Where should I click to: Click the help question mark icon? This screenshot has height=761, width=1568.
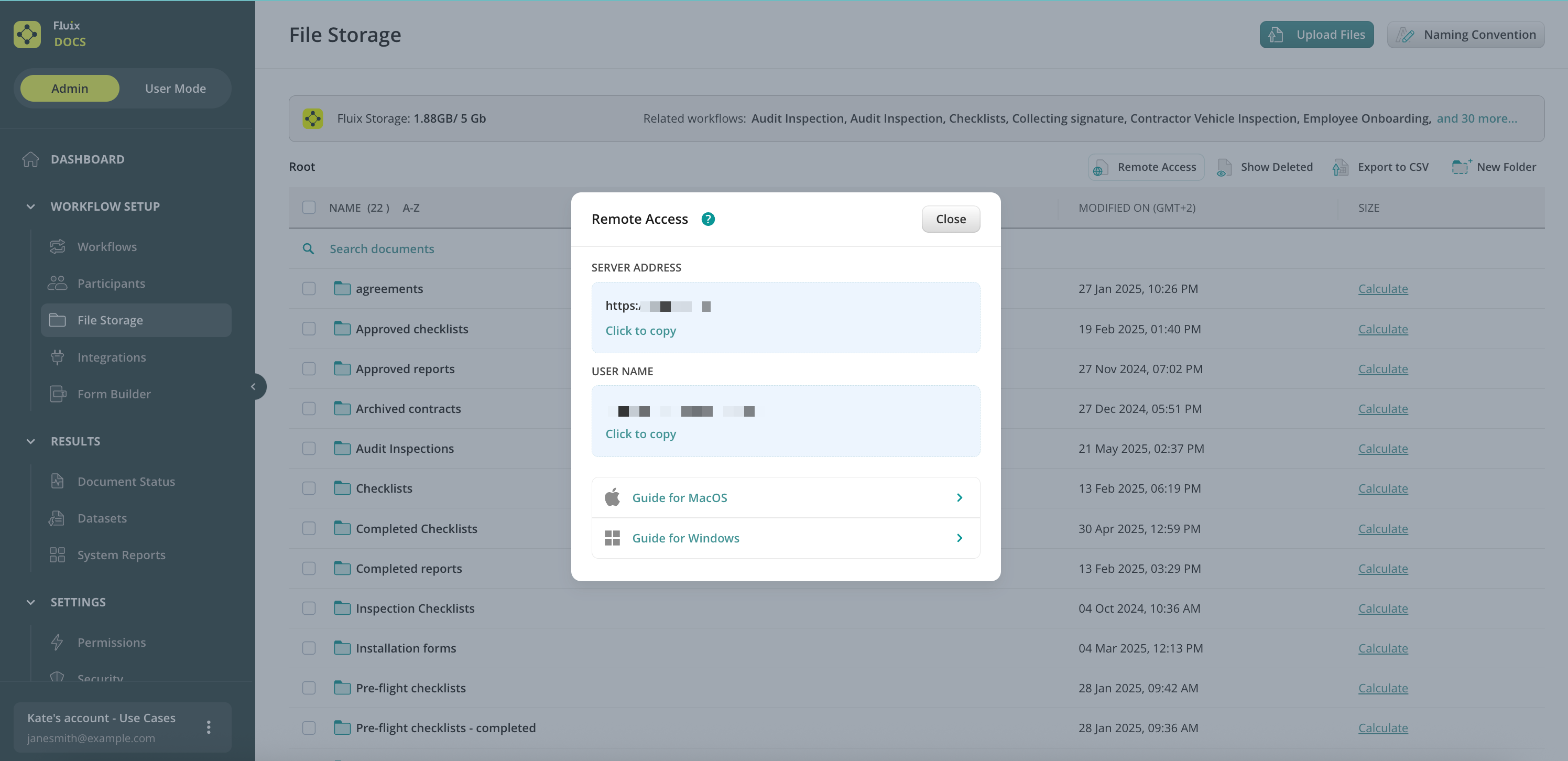click(707, 219)
